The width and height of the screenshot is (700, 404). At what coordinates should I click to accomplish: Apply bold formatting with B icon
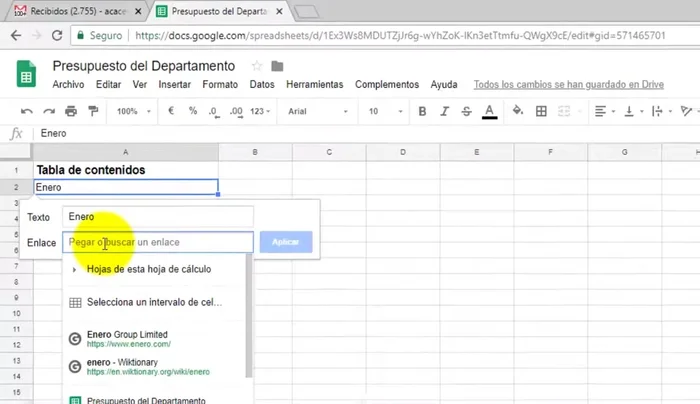click(423, 111)
